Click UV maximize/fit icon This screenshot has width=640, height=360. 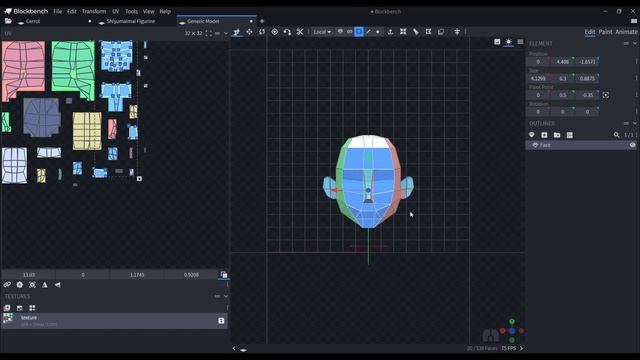[x=32, y=285]
